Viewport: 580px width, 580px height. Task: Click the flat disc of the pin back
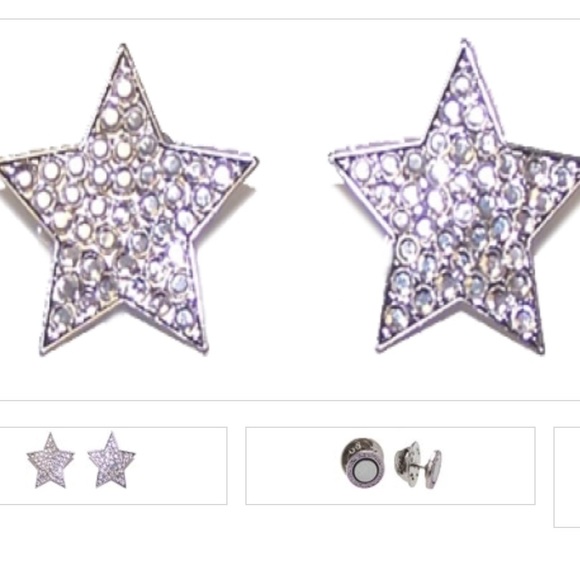coord(434,468)
